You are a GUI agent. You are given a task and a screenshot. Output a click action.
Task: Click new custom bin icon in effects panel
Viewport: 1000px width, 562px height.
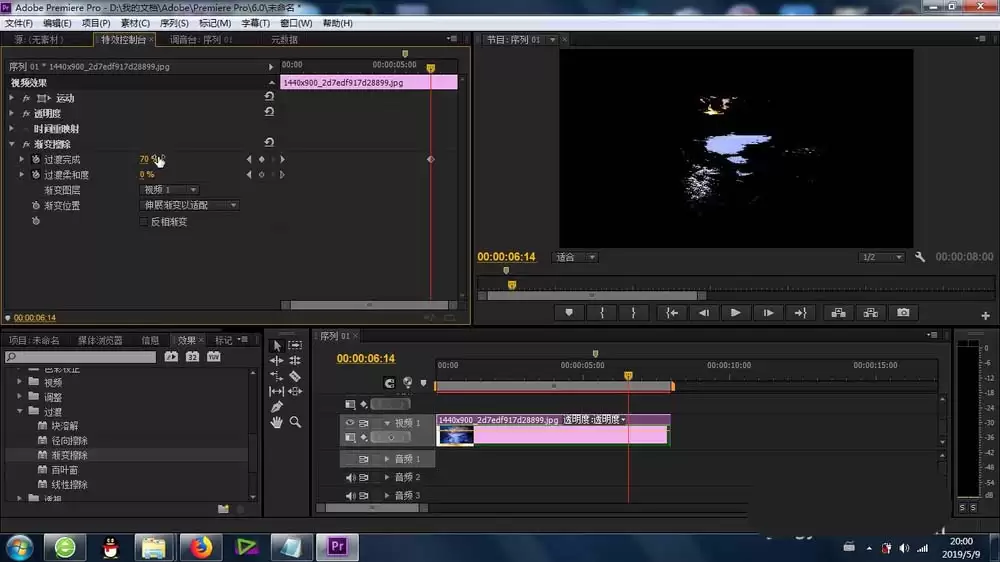pyautogui.click(x=223, y=509)
